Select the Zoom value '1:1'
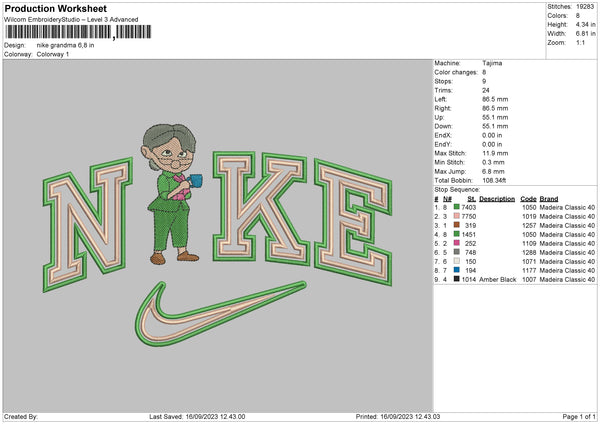 [580, 42]
